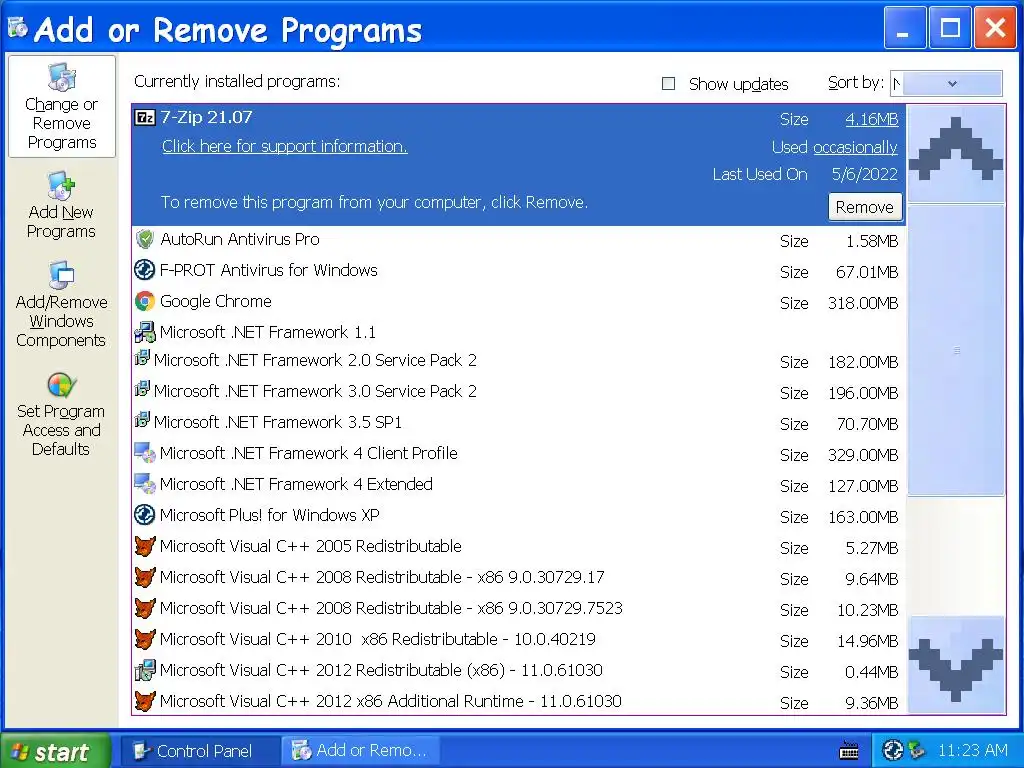This screenshot has height=768, width=1024.
Task: Select Microsoft .NET Framework 1.1 entry
Action: point(519,332)
